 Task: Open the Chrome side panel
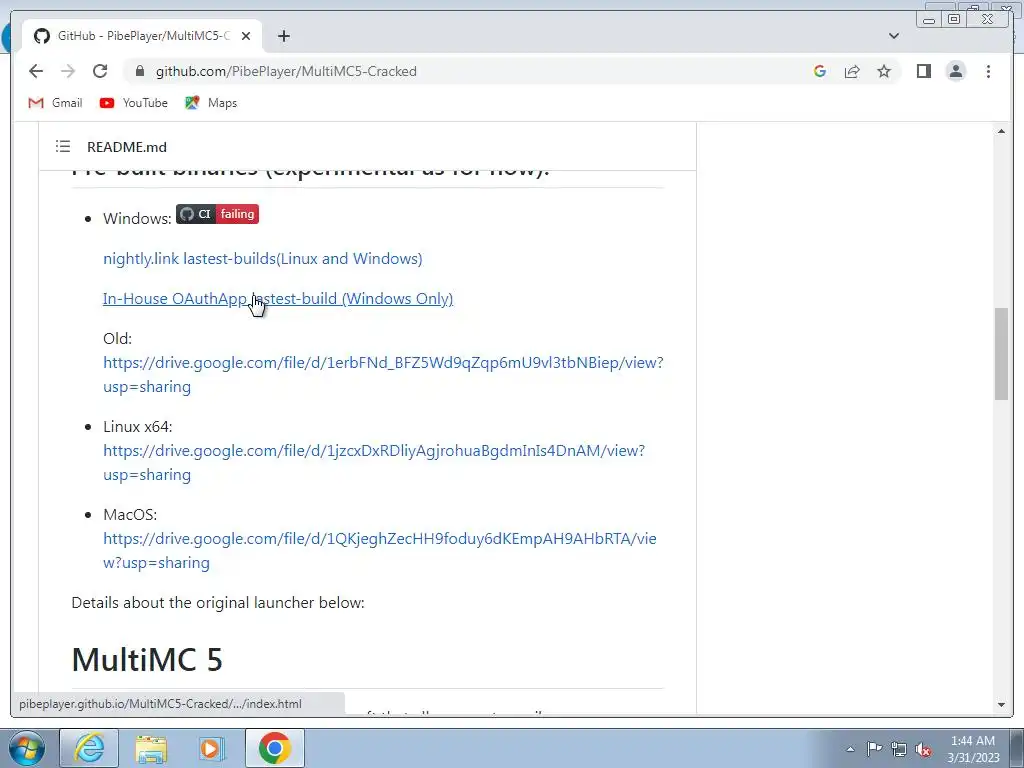click(x=923, y=71)
